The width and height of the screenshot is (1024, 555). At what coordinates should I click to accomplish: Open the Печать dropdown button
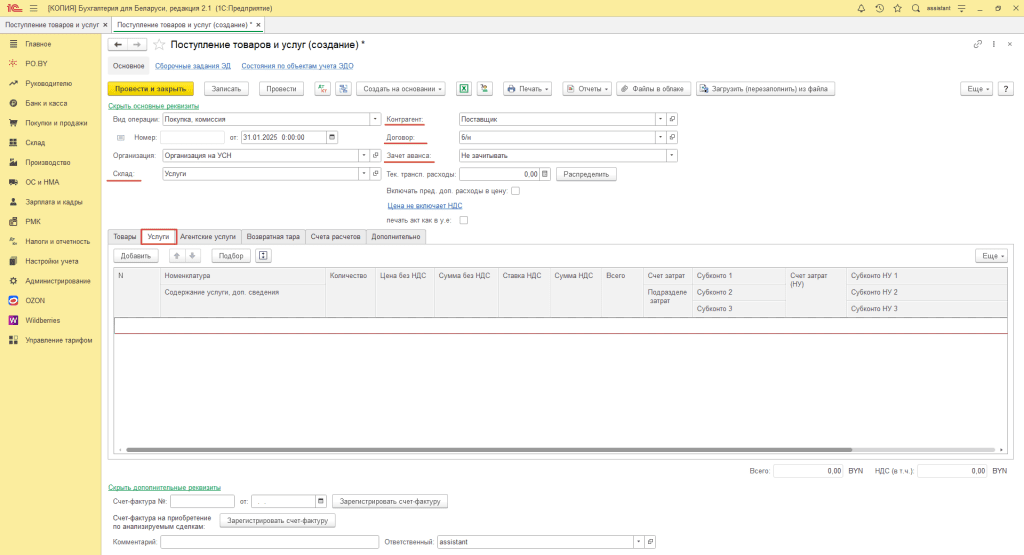(527, 88)
